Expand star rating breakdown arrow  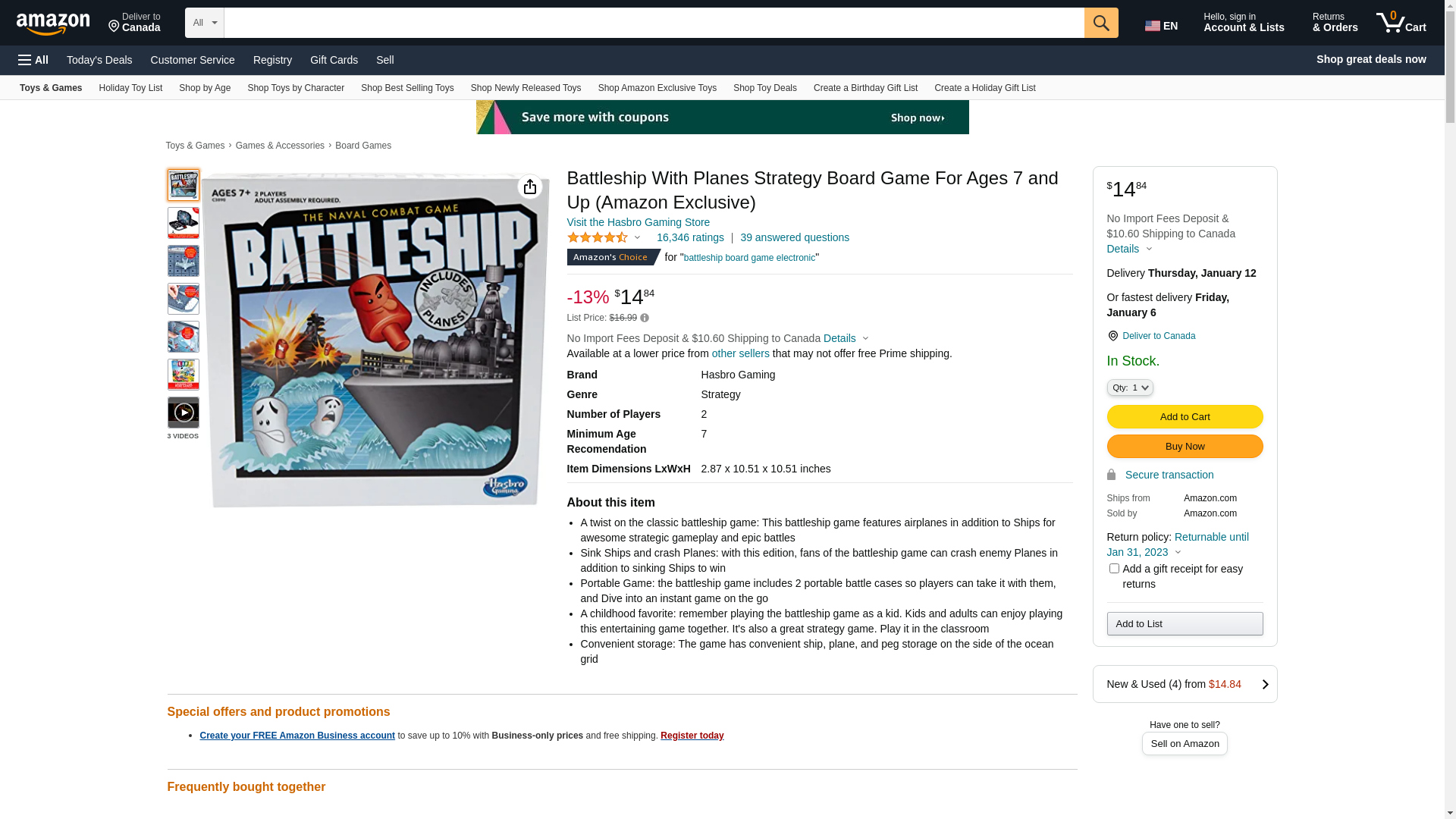coord(638,238)
